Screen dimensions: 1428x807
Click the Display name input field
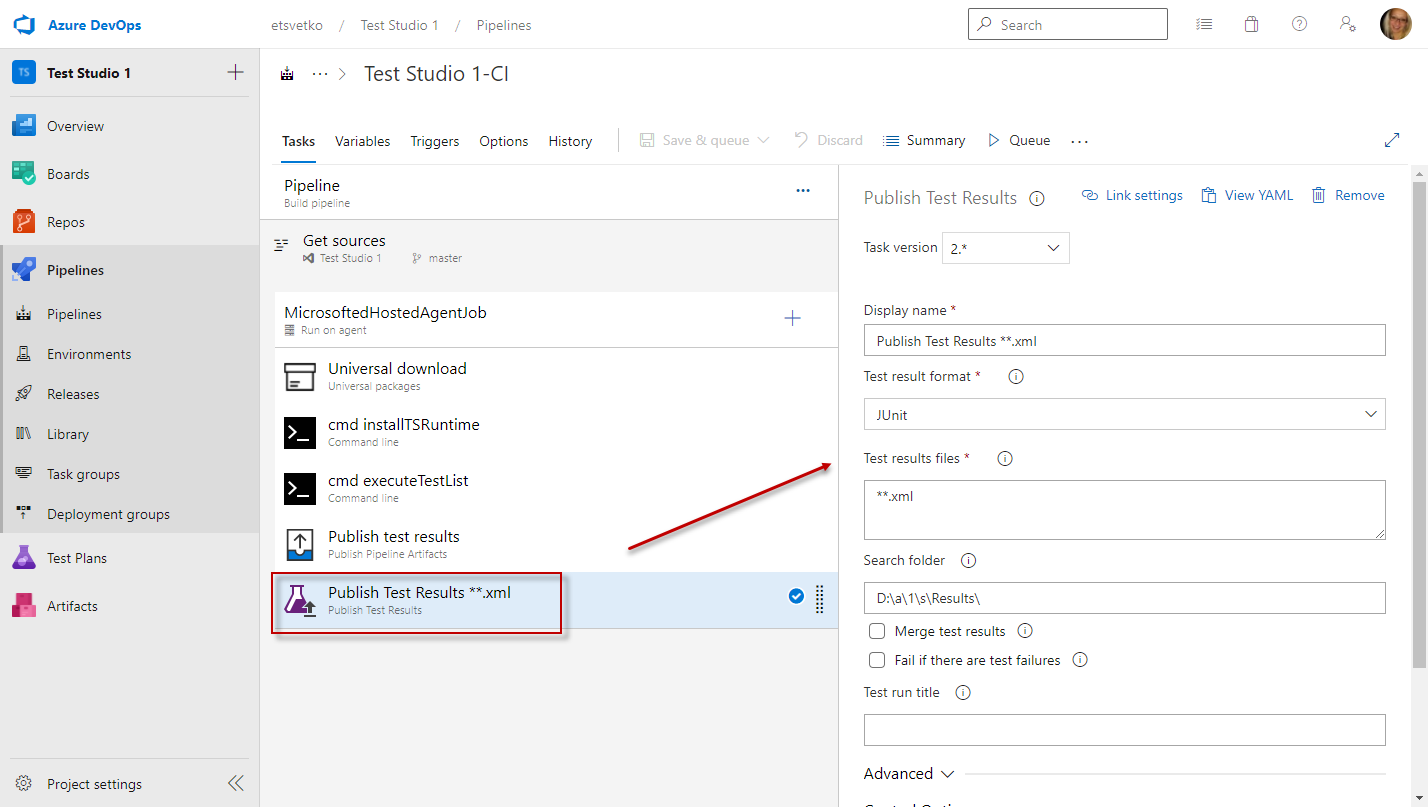tap(1125, 340)
